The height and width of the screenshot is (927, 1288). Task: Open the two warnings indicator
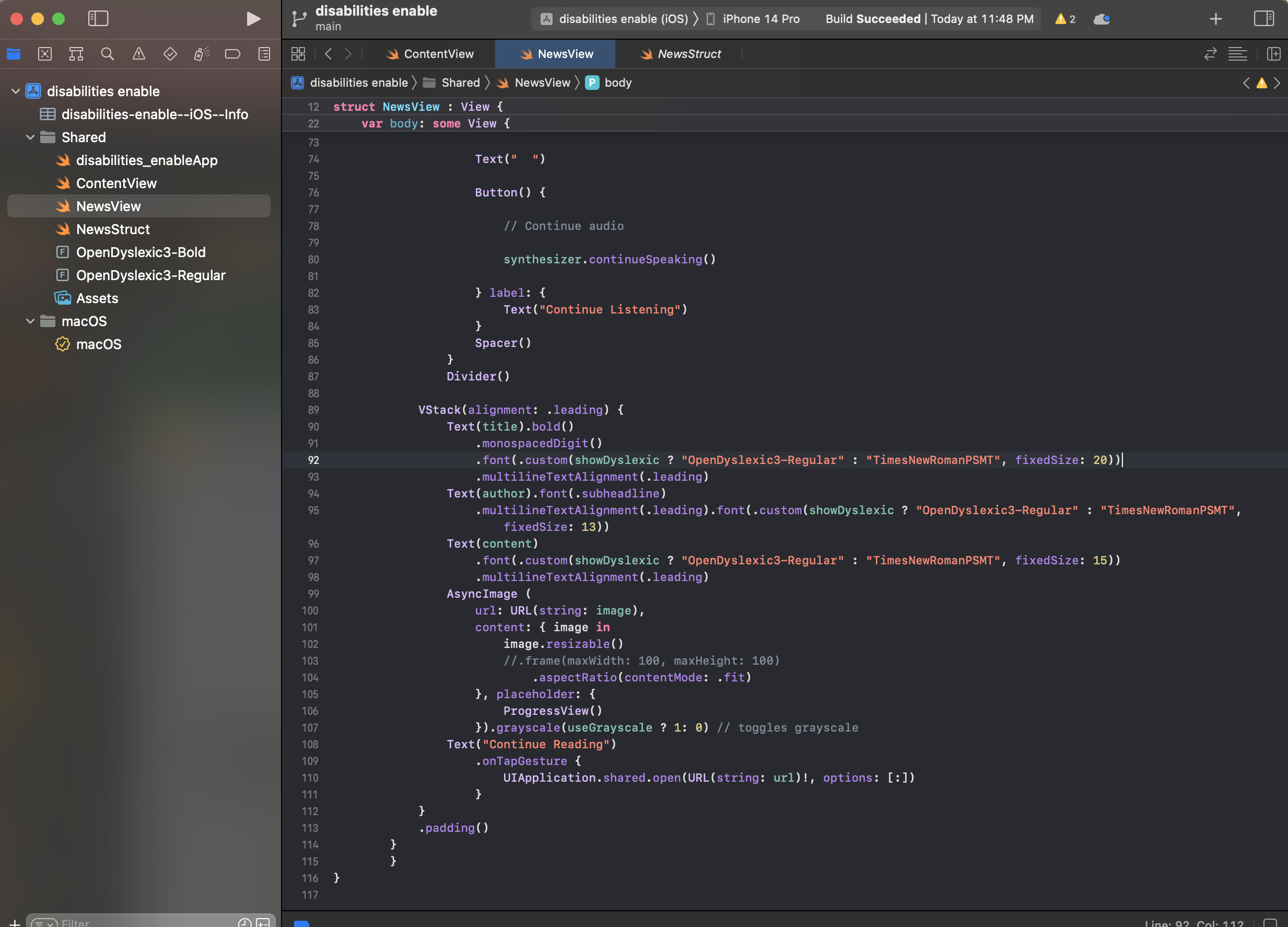click(1065, 19)
